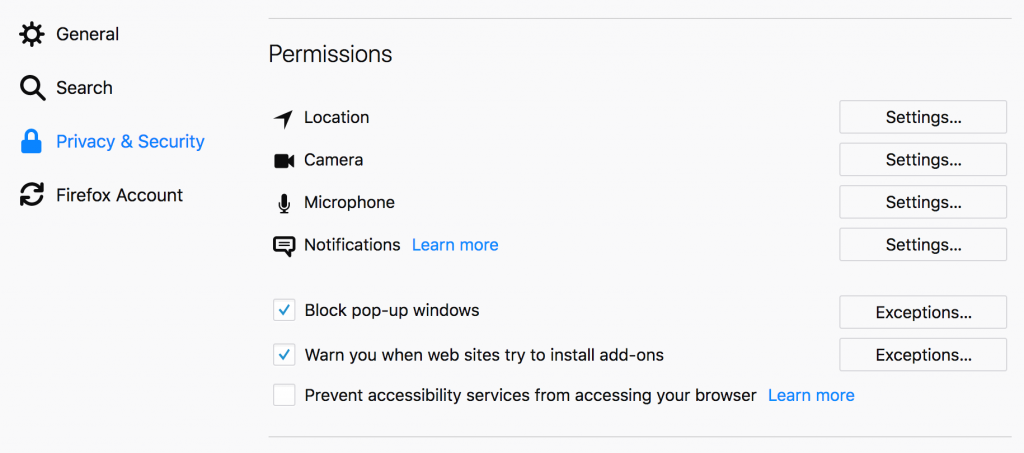Open pop-up windows Exceptions button
The width and height of the screenshot is (1024, 453).
(x=922, y=312)
